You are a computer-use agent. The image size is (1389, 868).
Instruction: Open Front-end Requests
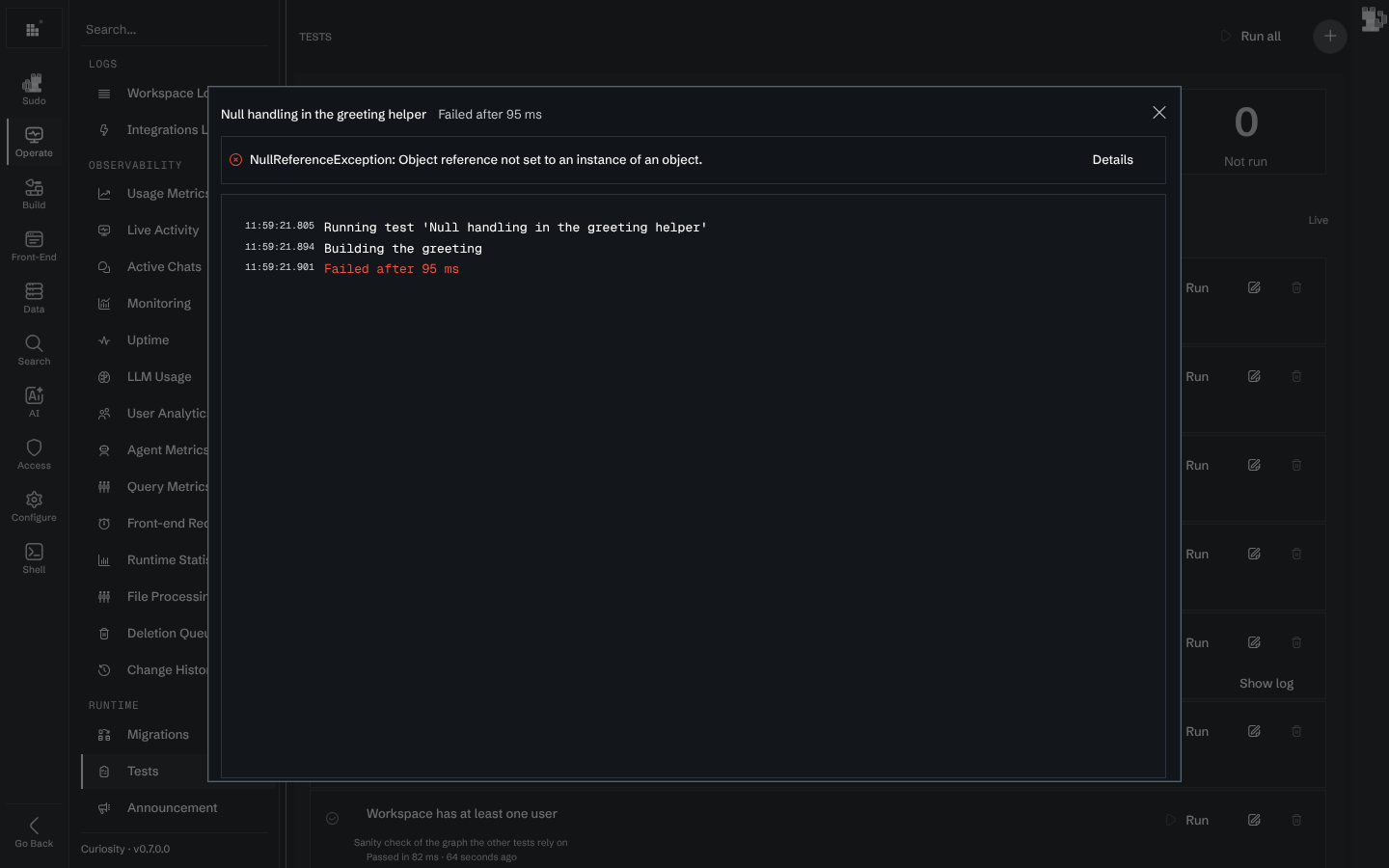click(152, 524)
